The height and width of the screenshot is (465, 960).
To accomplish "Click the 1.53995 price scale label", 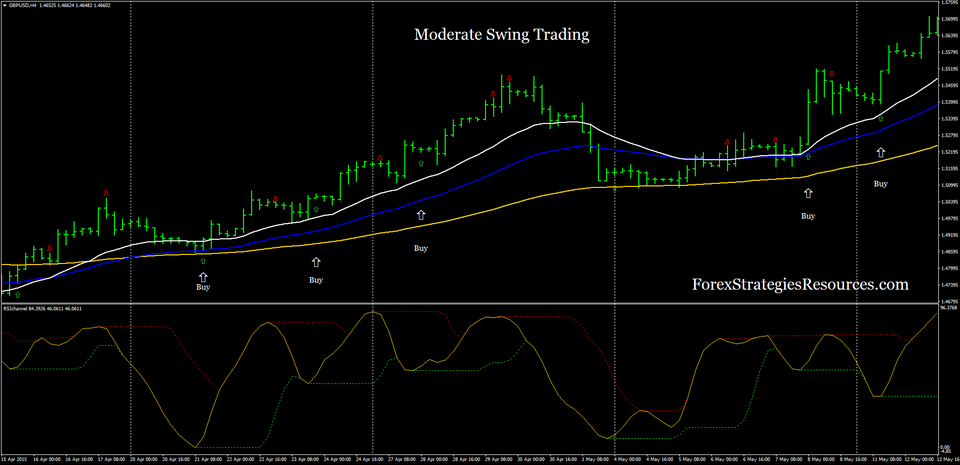I will coord(948,102).
